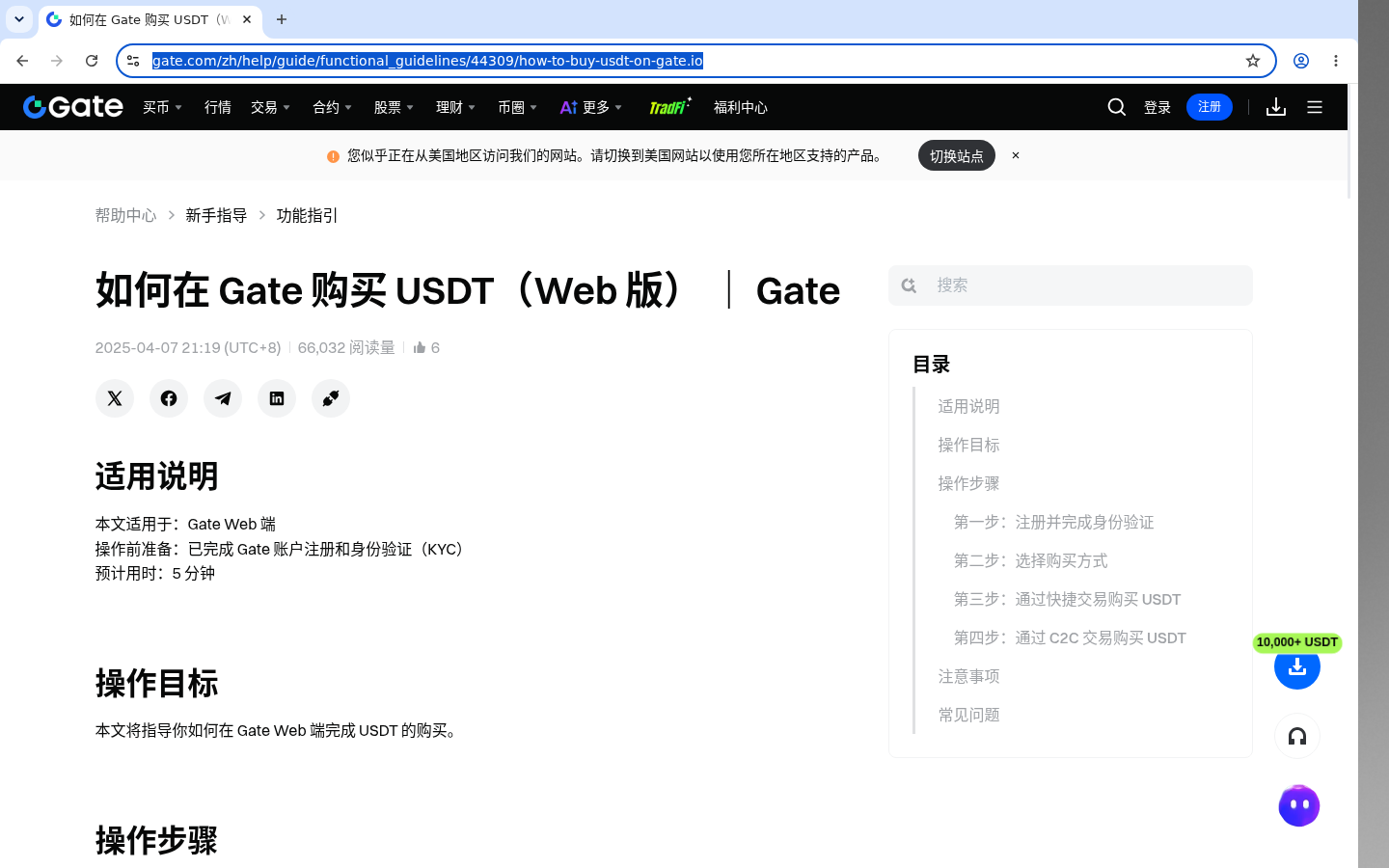Image resolution: width=1389 pixels, height=868 pixels.
Task: Click the 预计用时：5 分钟 line
Action: point(155,573)
